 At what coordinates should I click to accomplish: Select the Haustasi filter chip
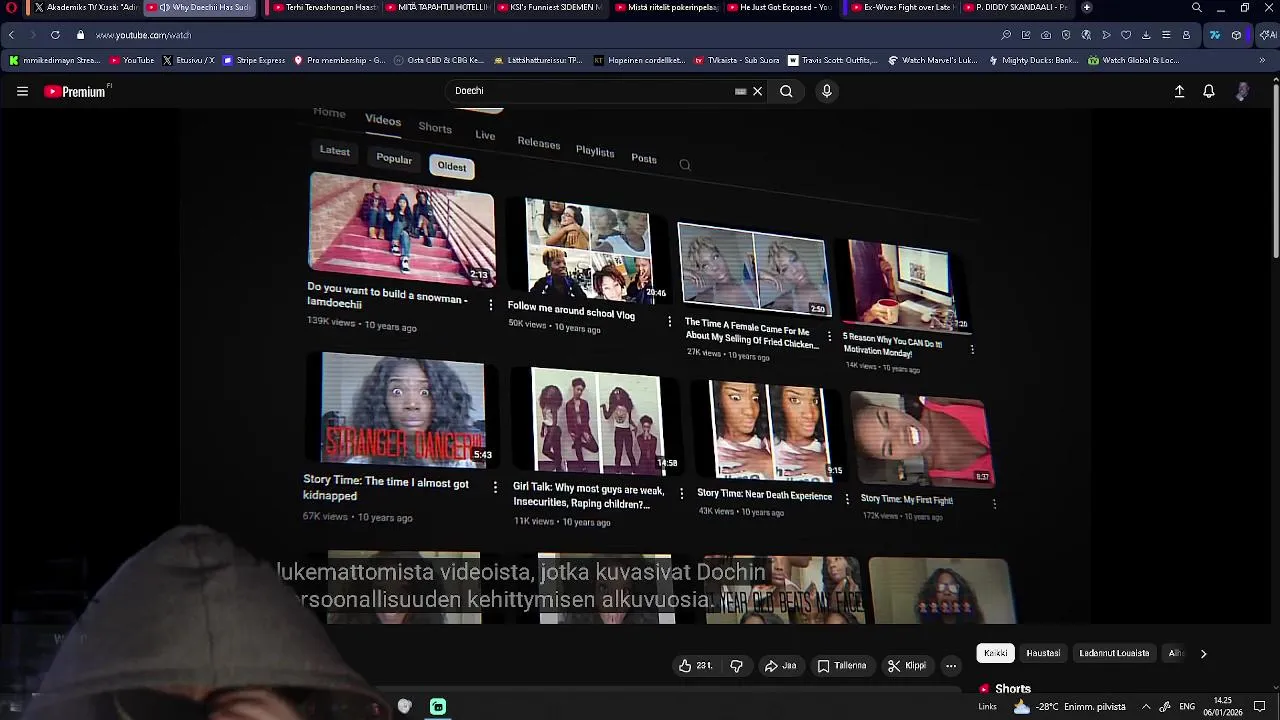pyautogui.click(x=1043, y=653)
